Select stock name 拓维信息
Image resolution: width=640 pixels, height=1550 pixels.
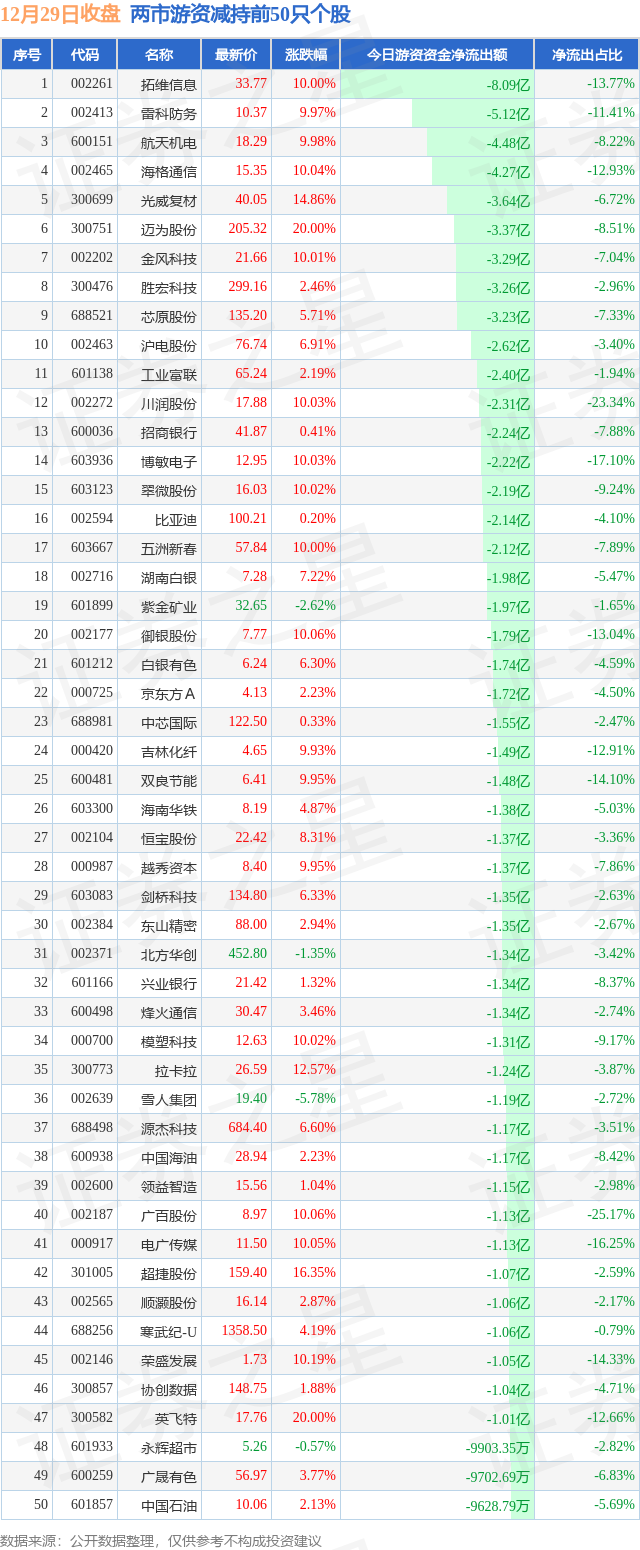170,84
